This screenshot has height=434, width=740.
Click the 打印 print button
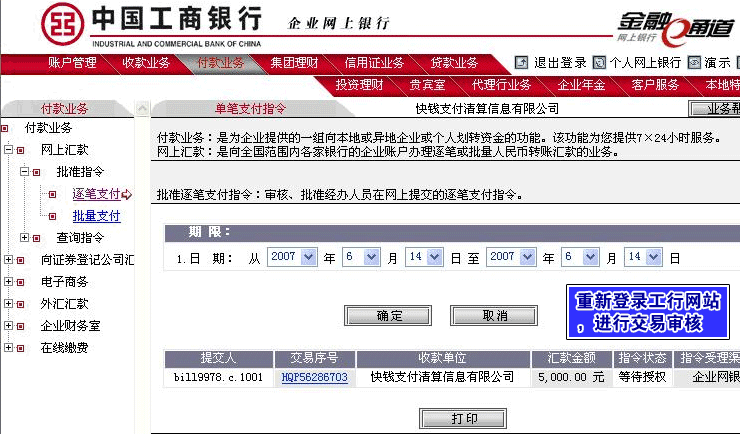click(x=463, y=418)
